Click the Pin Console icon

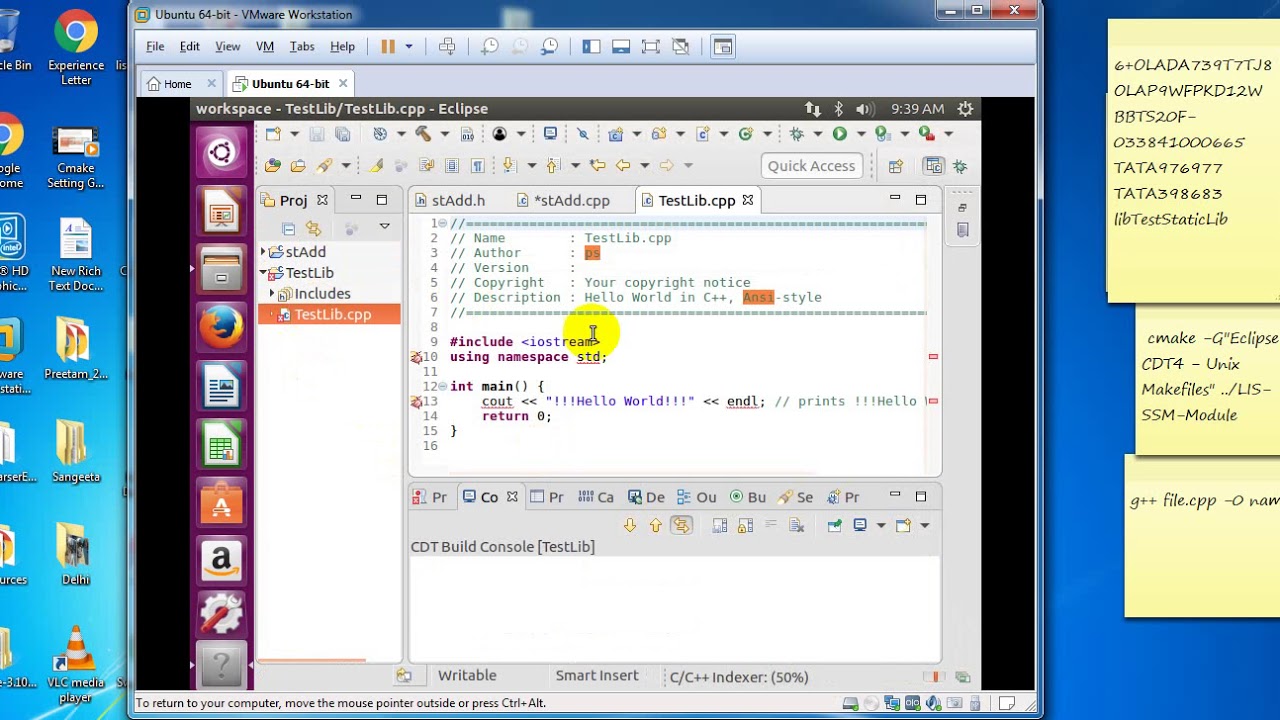834,525
